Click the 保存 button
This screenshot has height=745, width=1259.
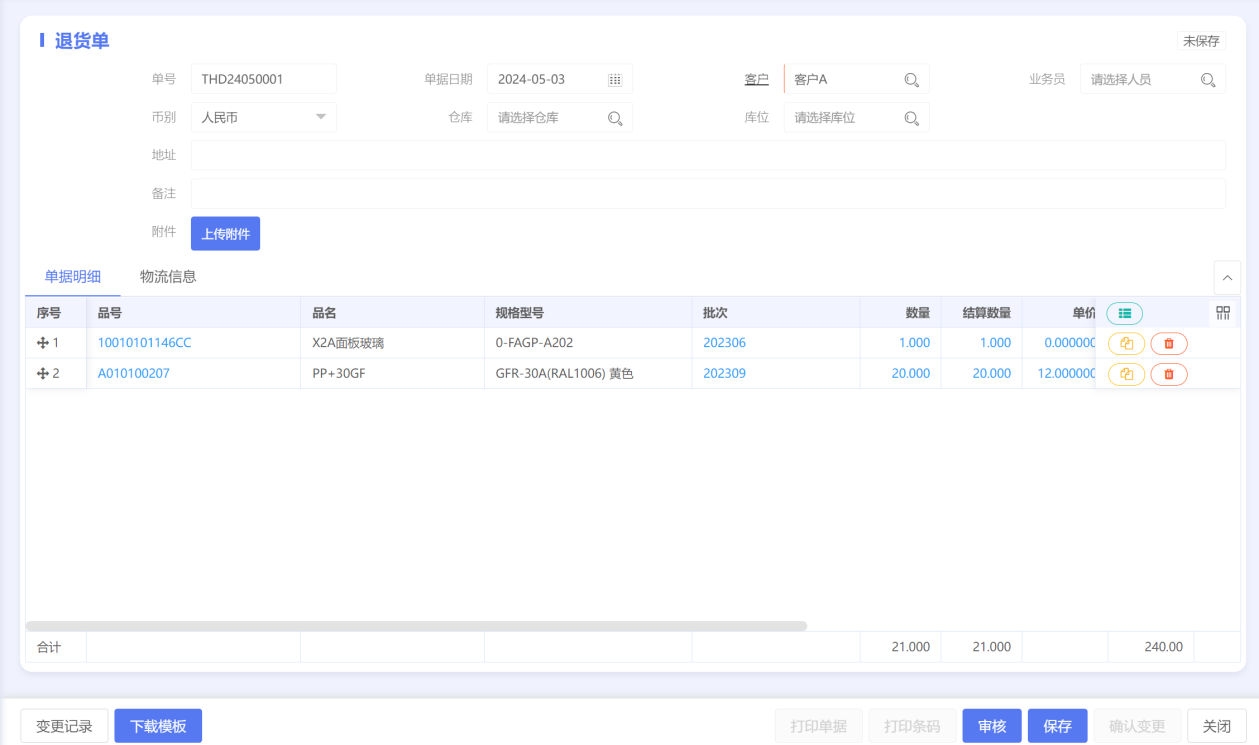(1057, 726)
